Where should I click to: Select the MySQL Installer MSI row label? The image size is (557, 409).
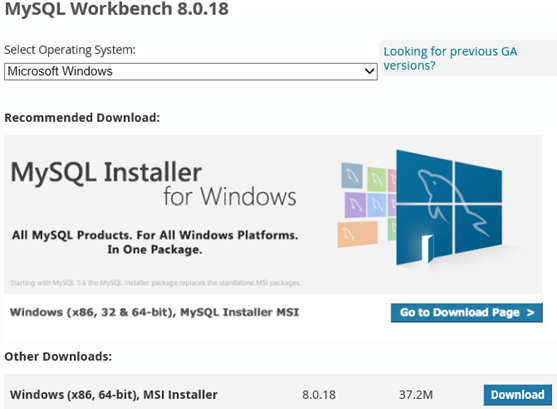[x=154, y=312]
